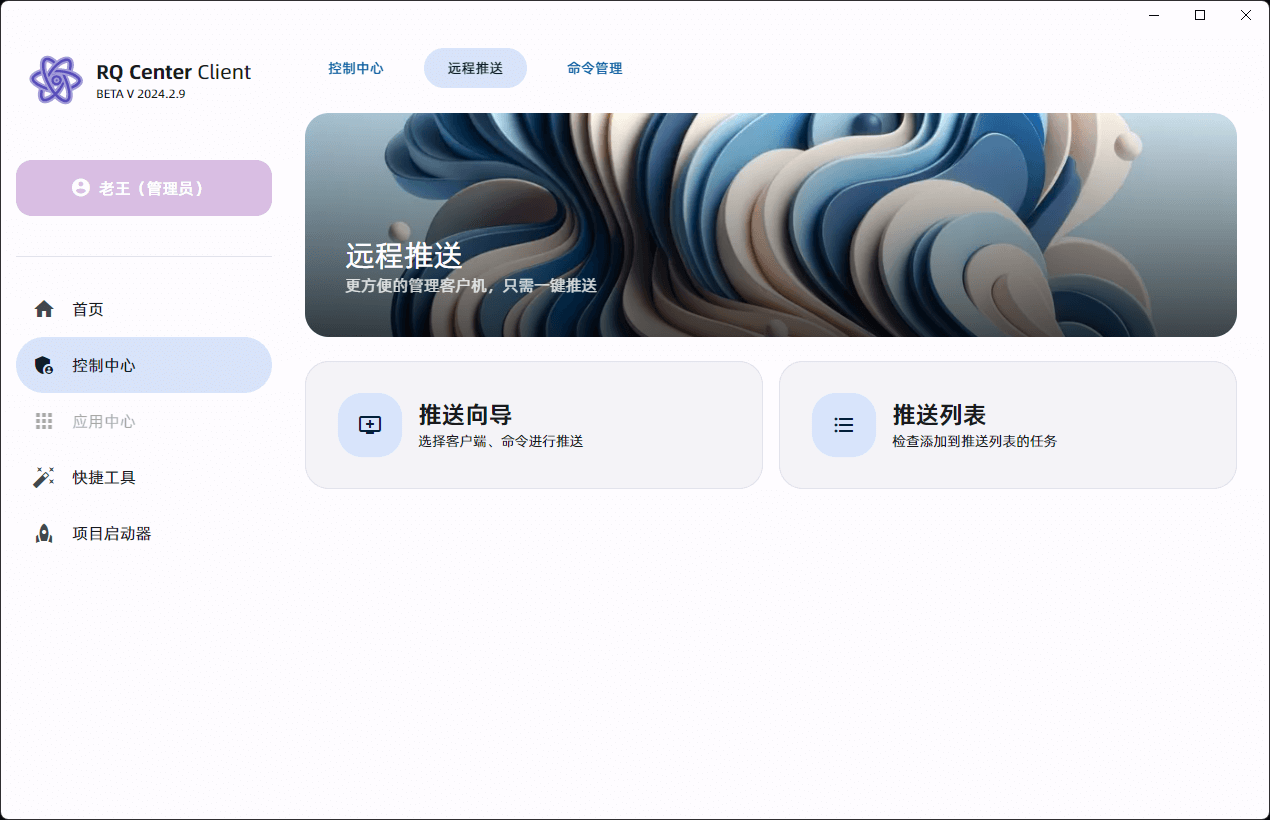Screen dimensions: 1270x820
Task: Select the 首页 home icon in sidebar
Action: [x=44, y=309]
